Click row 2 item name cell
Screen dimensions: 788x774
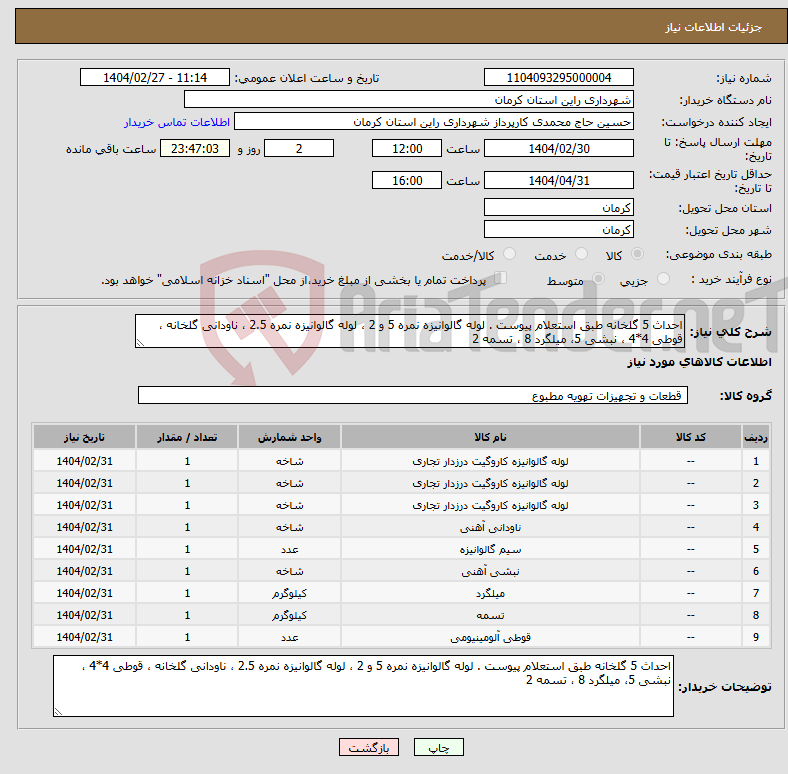490,483
